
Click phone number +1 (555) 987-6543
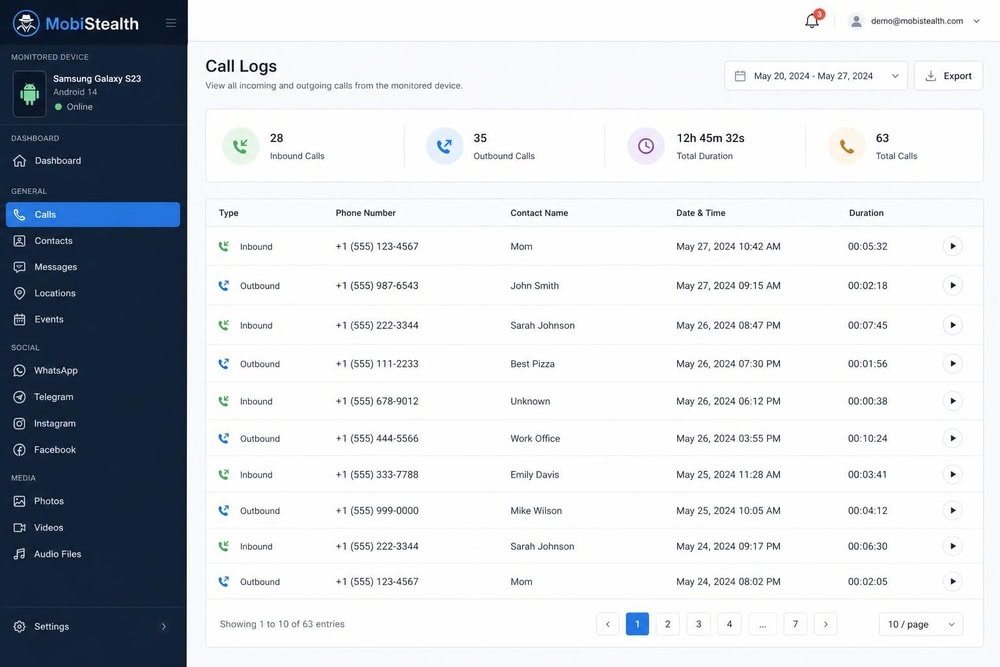377,286
